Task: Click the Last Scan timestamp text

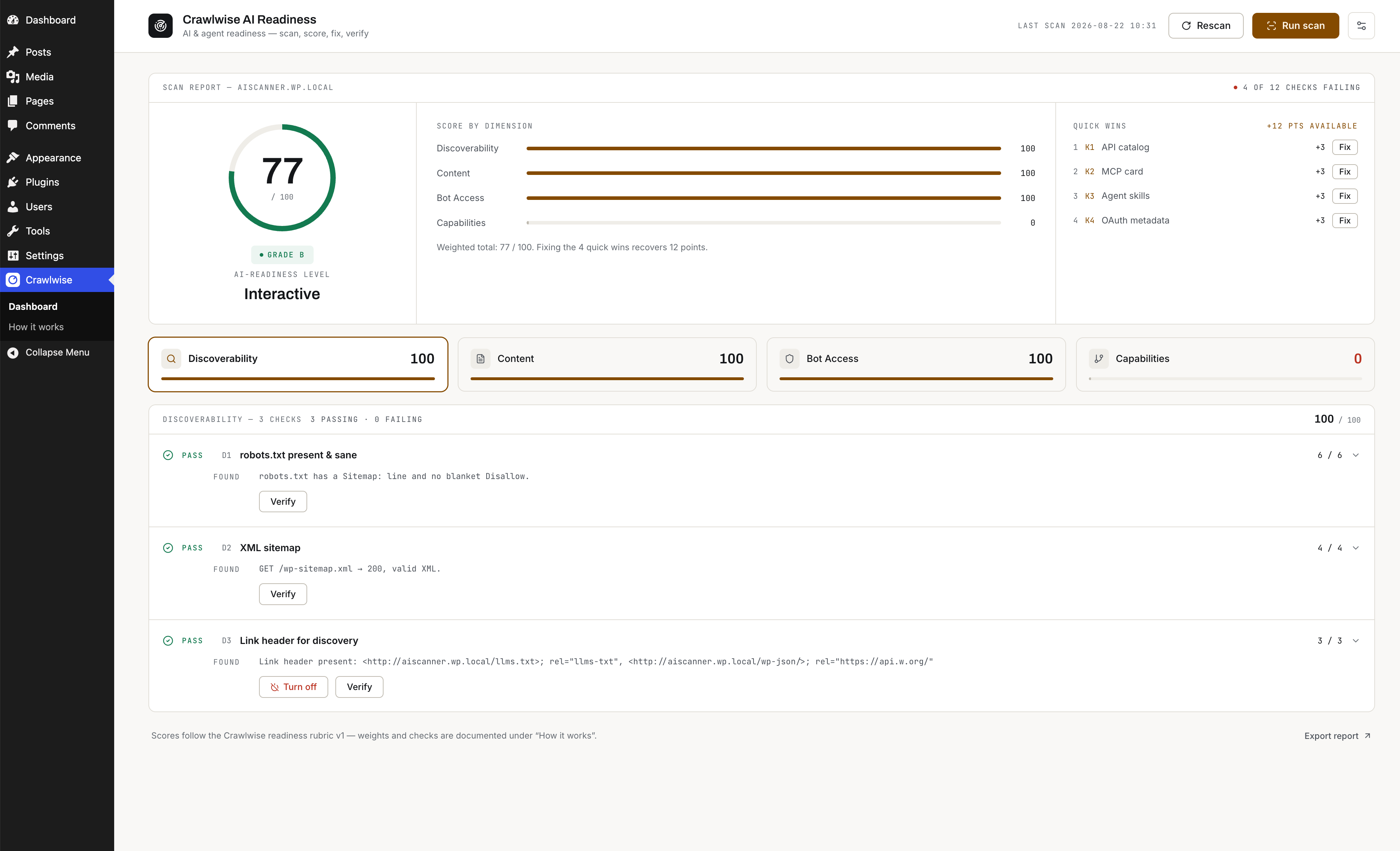Action: [x=1086, y=26]
